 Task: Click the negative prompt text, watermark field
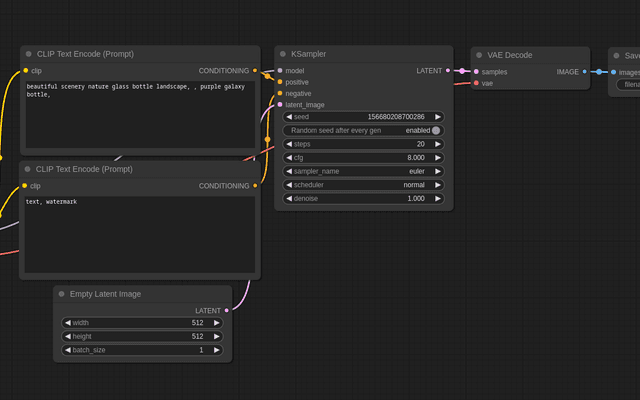[140, 235]
